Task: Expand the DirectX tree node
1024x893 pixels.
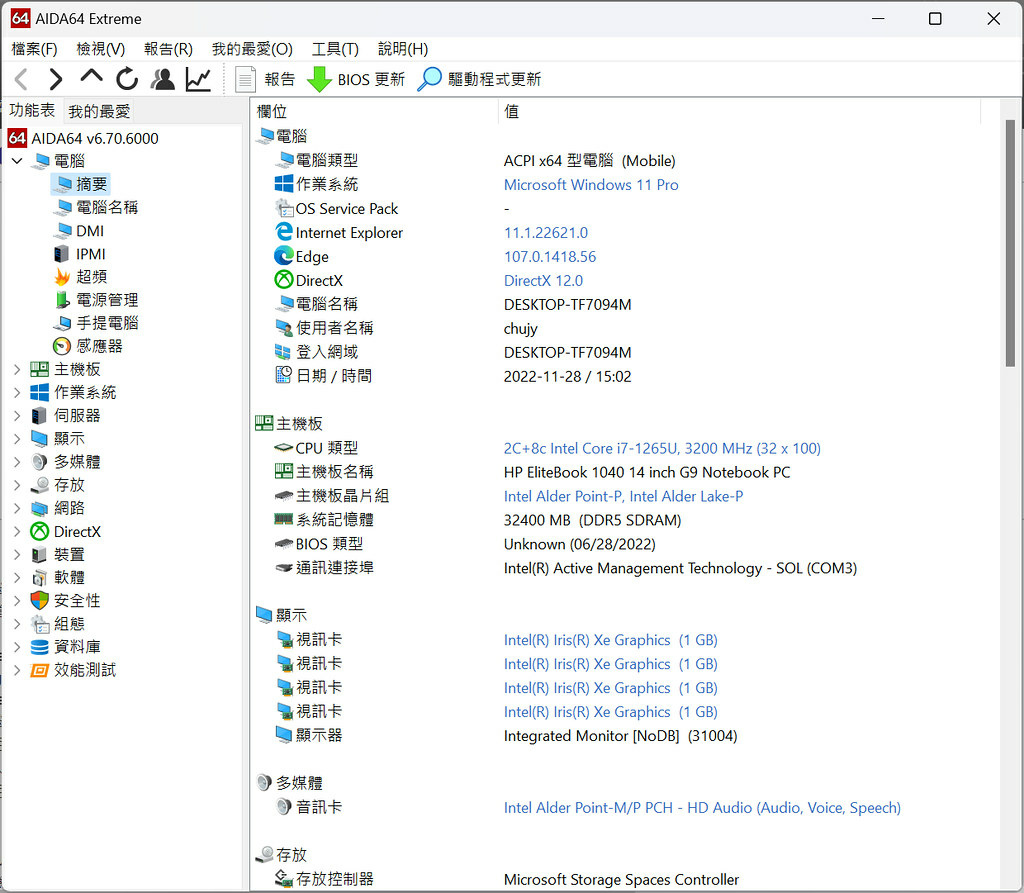Action: point(18,532)
